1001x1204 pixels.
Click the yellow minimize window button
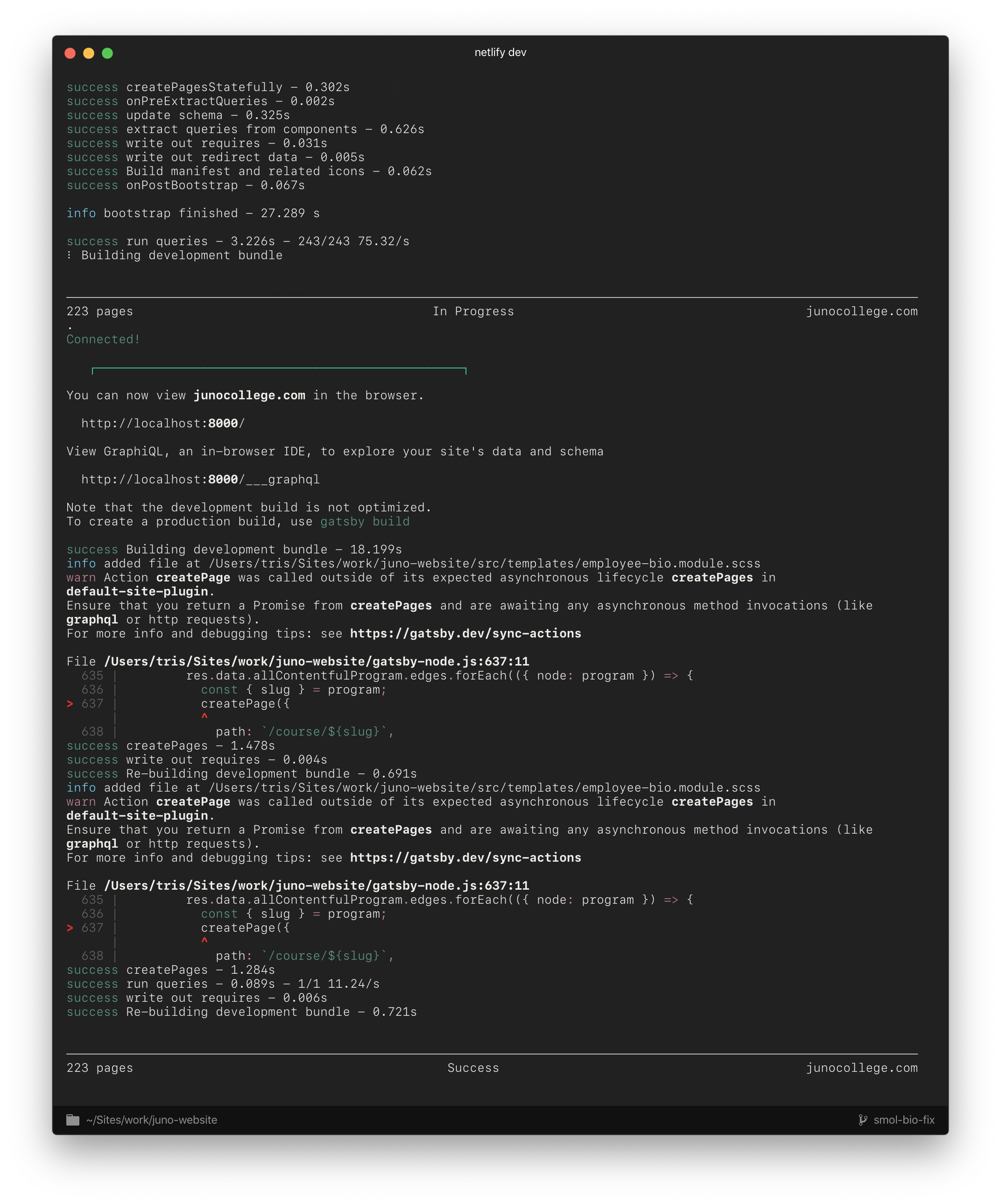89,53
